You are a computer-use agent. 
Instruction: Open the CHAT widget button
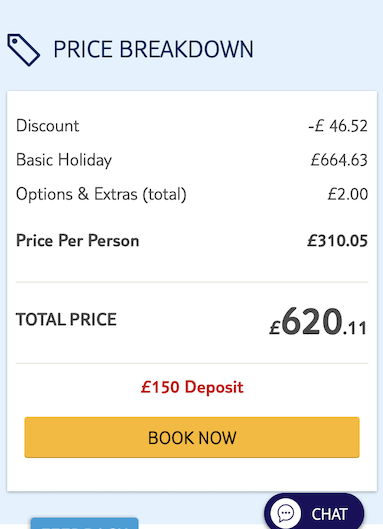click(x=314, y=512)
